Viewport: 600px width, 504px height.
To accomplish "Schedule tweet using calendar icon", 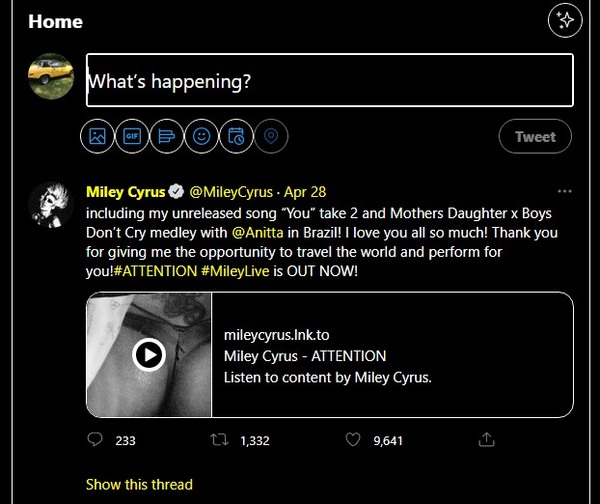I will tap(236, 137).
